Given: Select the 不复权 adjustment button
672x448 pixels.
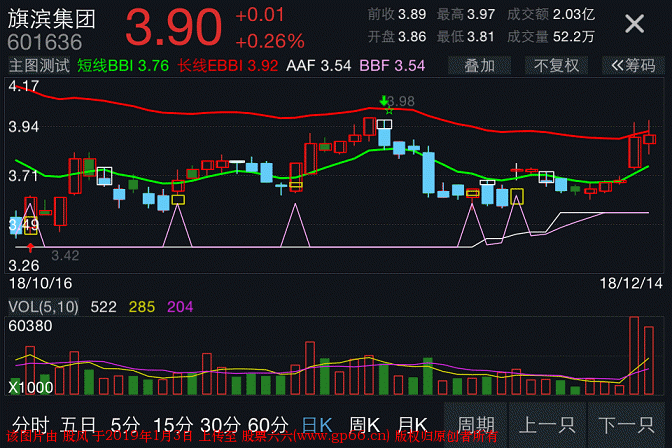Looking at the screenshot, I should pos(556,66).
